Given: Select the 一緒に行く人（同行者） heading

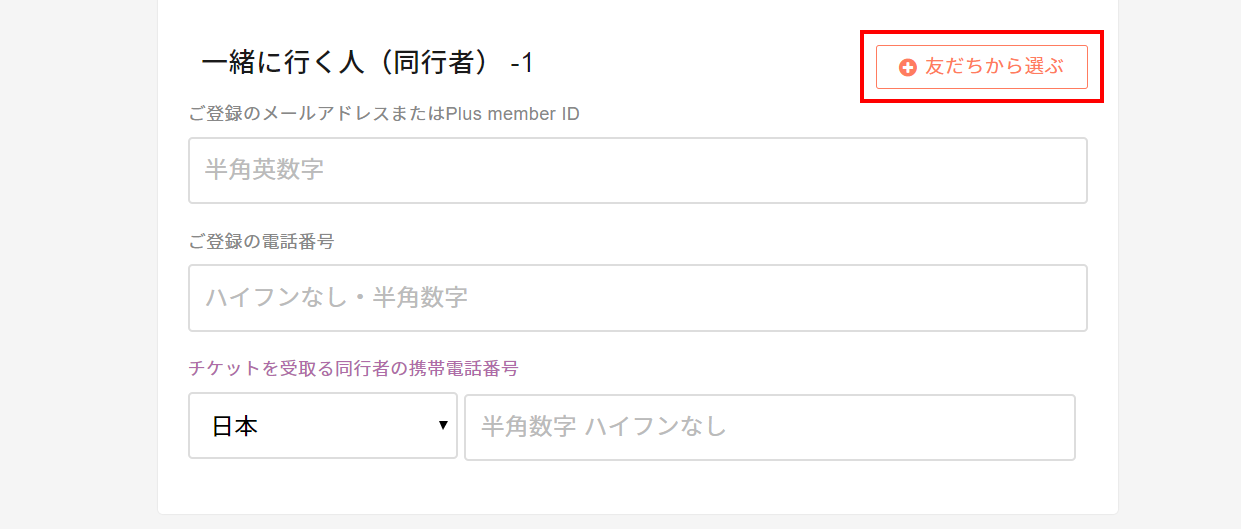Looking at the screenshot, I should (x=350, y=63).
